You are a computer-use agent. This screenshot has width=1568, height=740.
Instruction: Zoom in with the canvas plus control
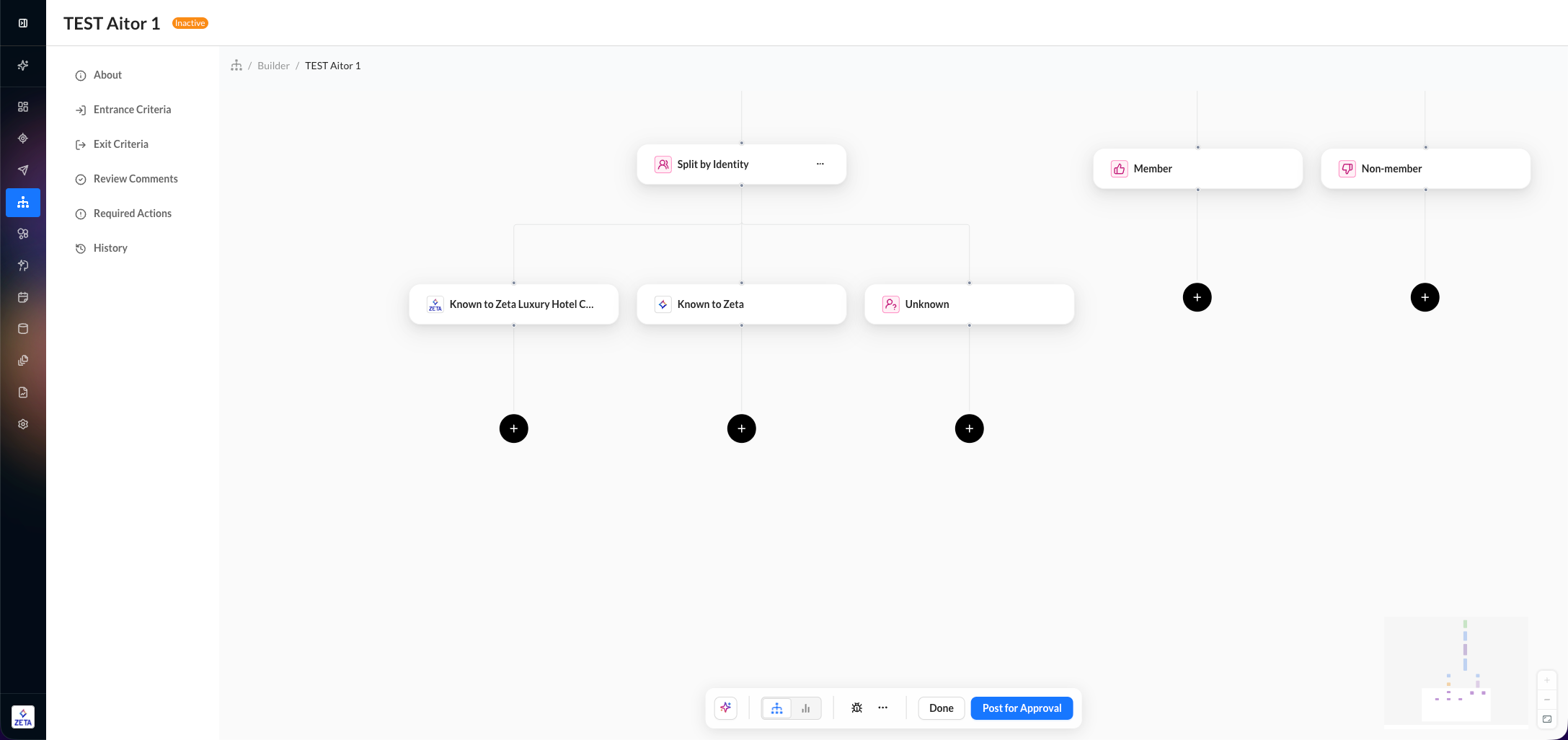(1547, 681)
